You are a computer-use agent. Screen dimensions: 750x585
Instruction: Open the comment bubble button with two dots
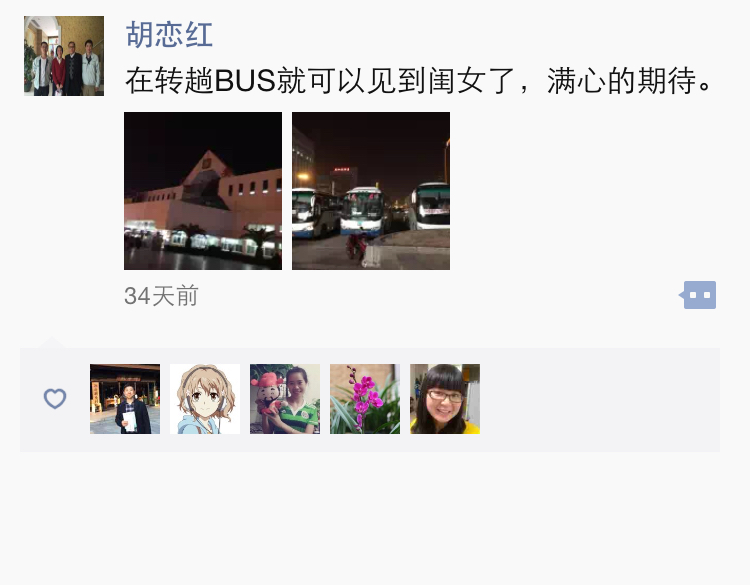[698, 295]
